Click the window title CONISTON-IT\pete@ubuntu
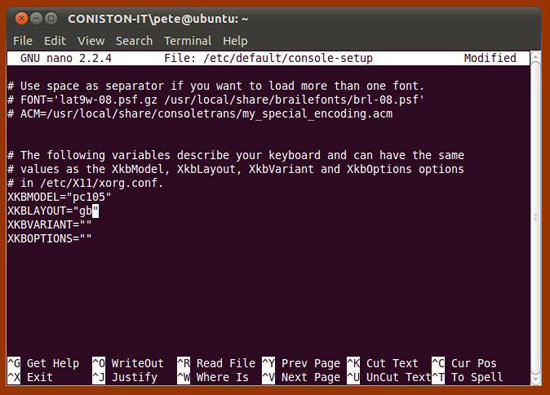The width and height of the screenshot is (550, 395). point(158,19)
